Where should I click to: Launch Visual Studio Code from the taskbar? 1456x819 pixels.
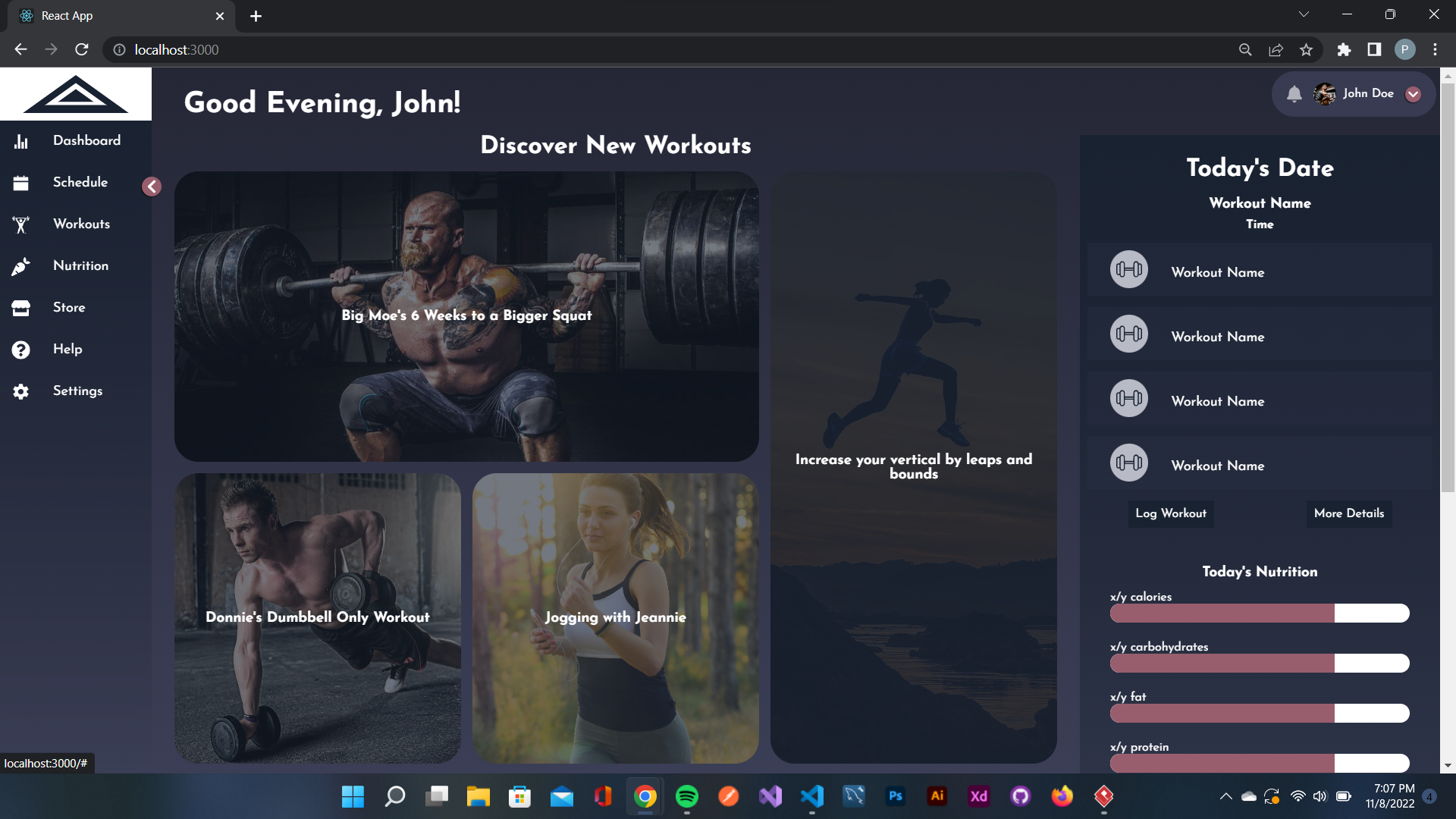coord(812,797)
